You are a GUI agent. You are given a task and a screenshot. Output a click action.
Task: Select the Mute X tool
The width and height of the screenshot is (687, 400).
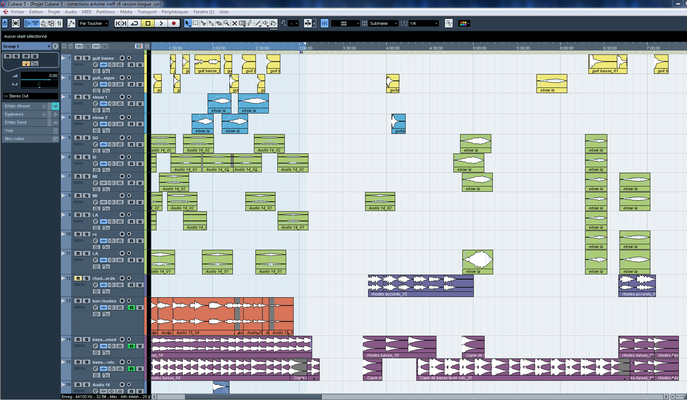coord(234,23)
